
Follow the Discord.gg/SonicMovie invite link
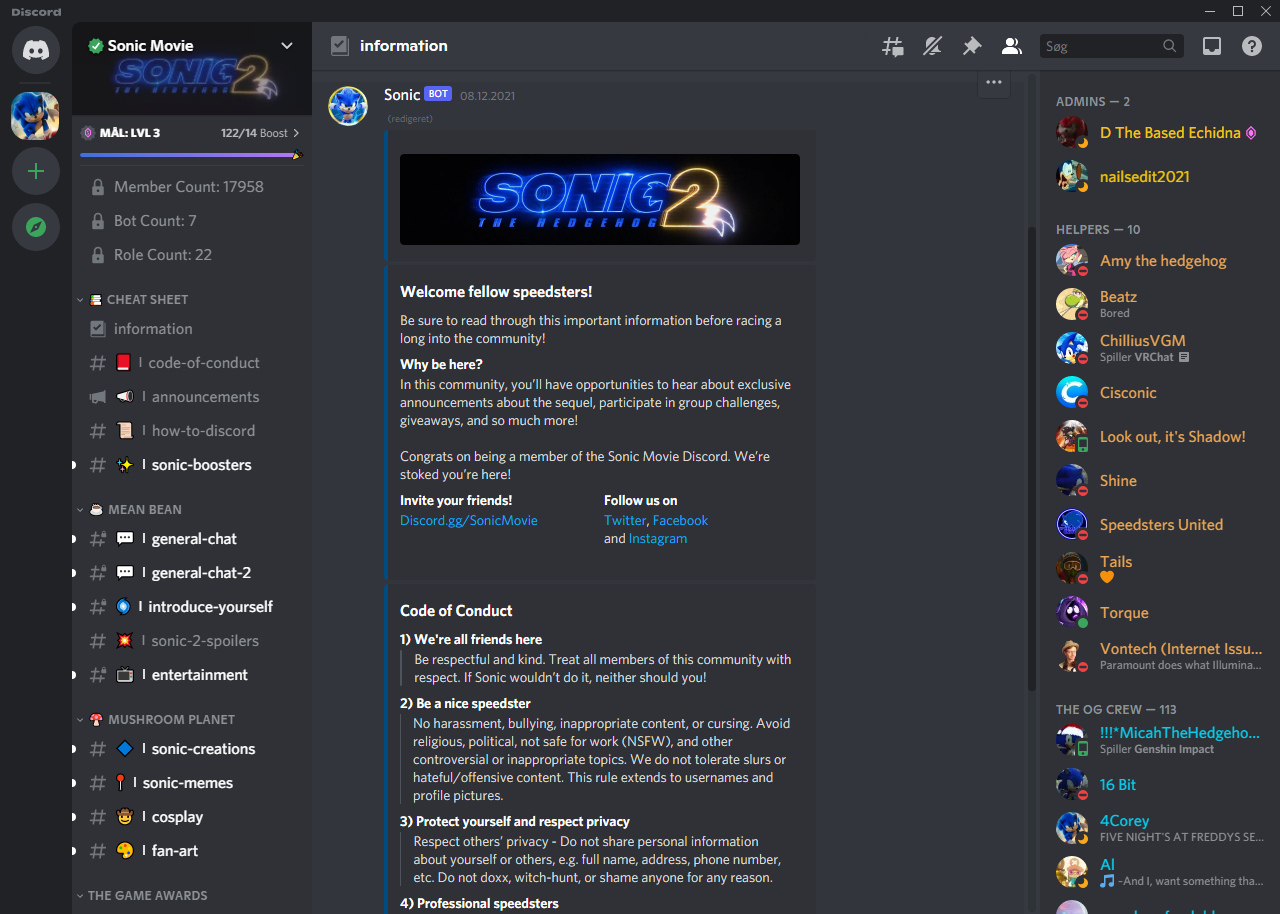point(469,521)
